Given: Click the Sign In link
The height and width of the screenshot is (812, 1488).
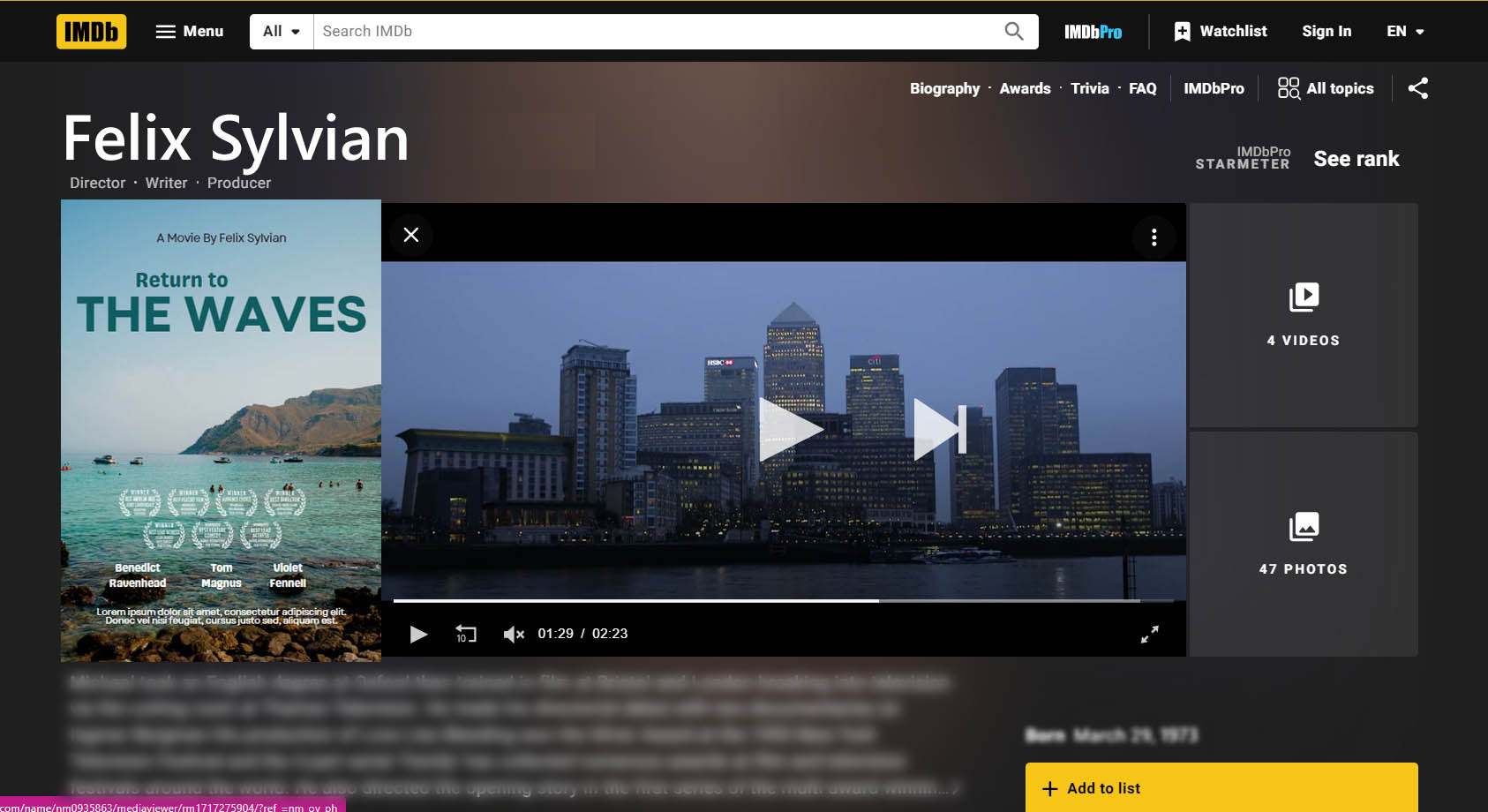Looking at the screenshot, I should click(x=1326, y=32).
